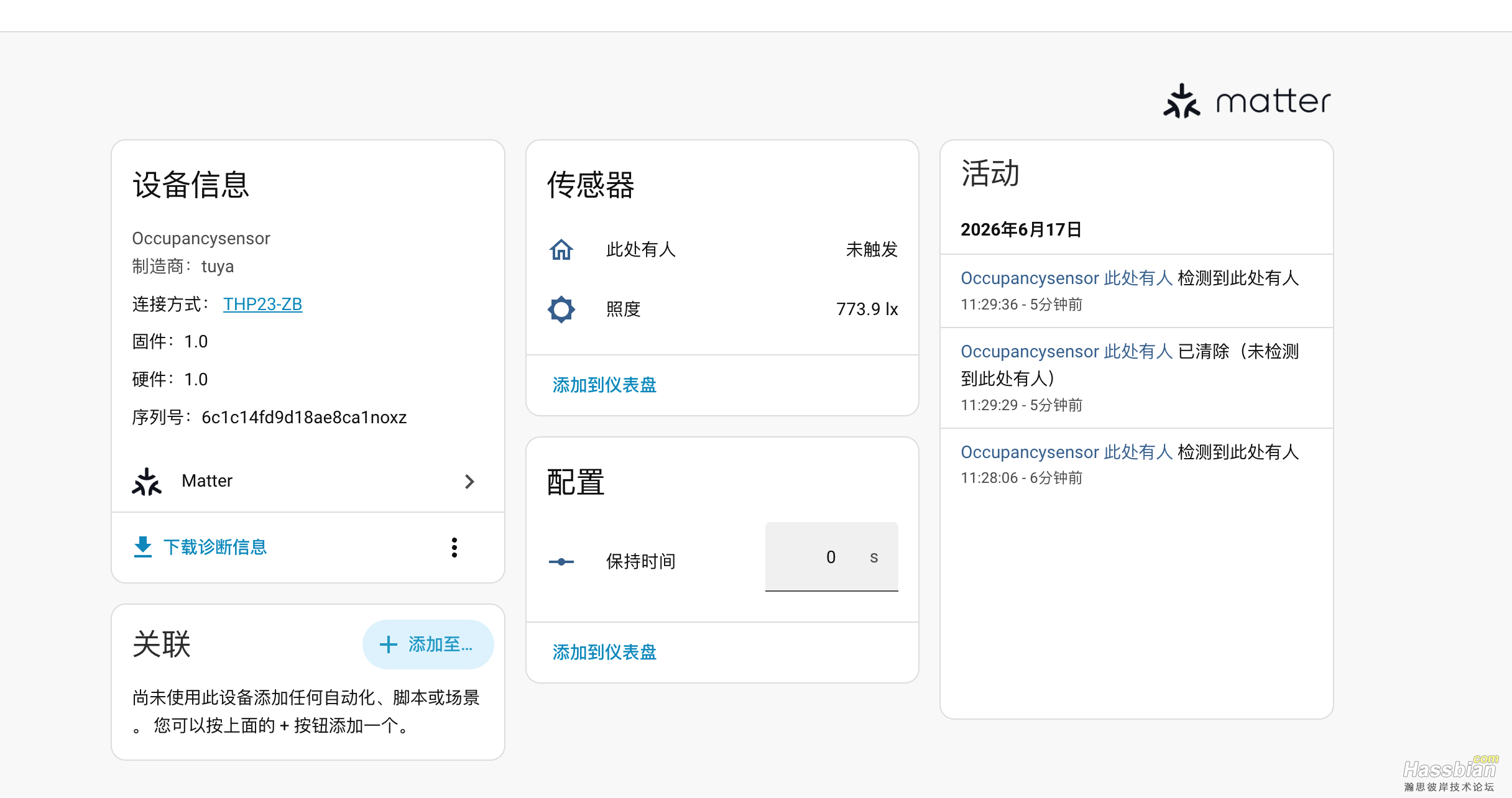Add sensors card via 添加到仪表盘
Viewport: 1512px width, 798px height.
tap(604, 385)
